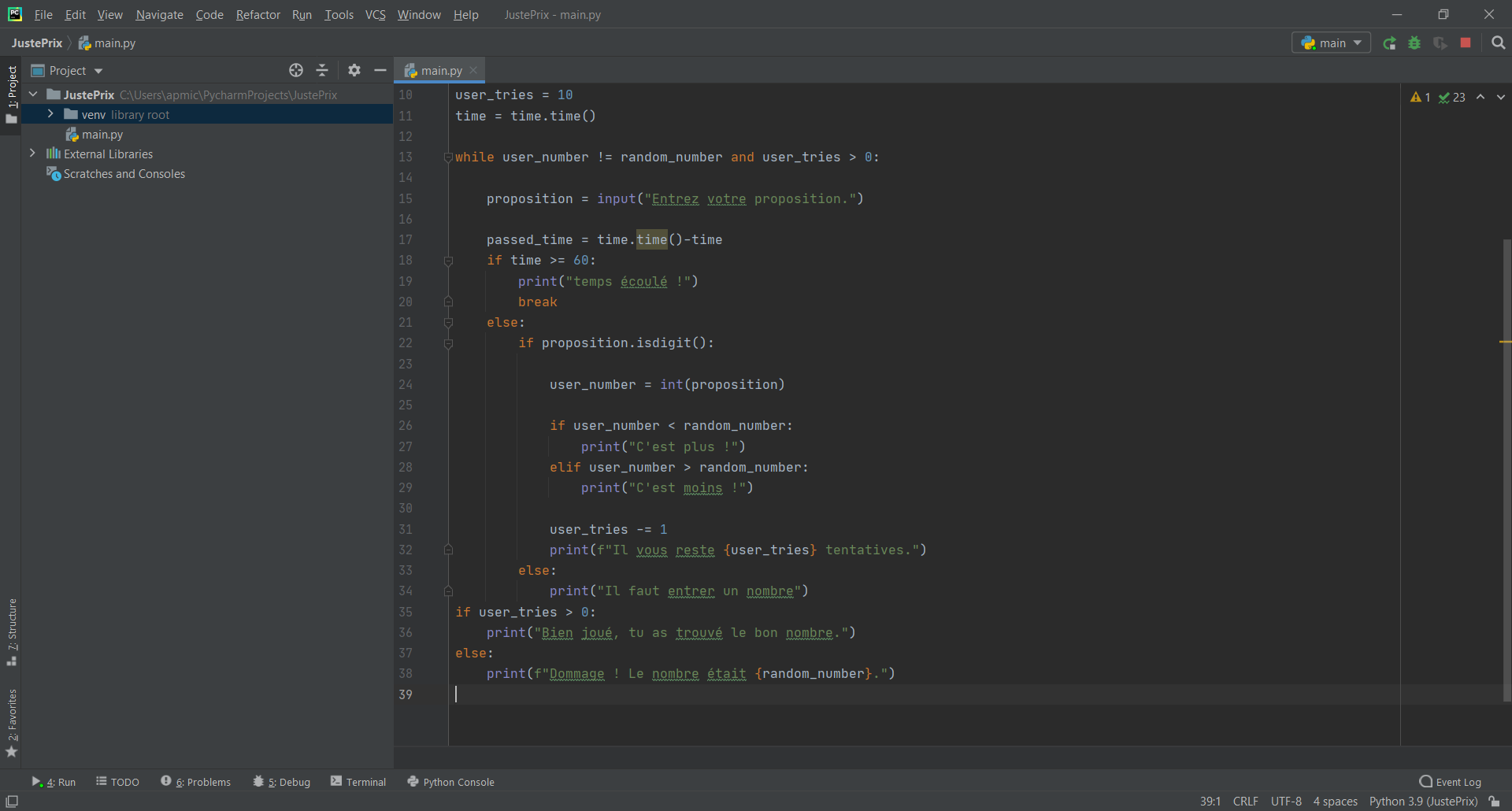Open the Window menu
1512x811 pixels.
coord(419,15)
